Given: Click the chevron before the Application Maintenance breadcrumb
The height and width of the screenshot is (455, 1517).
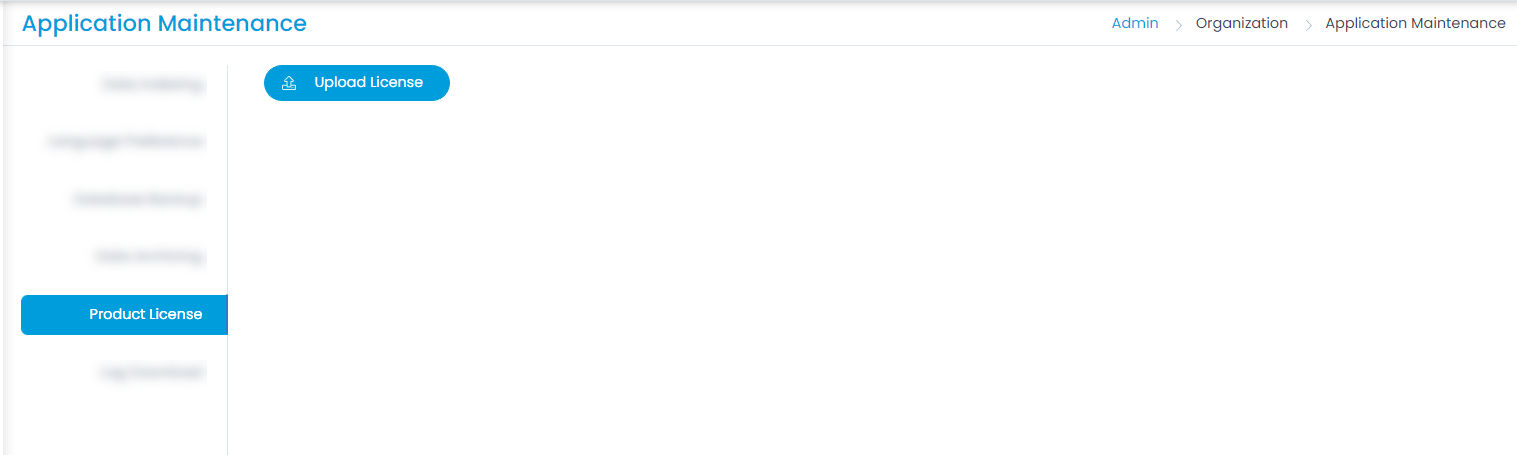Looking at the screenshot, I should [x=1308, y=24].
